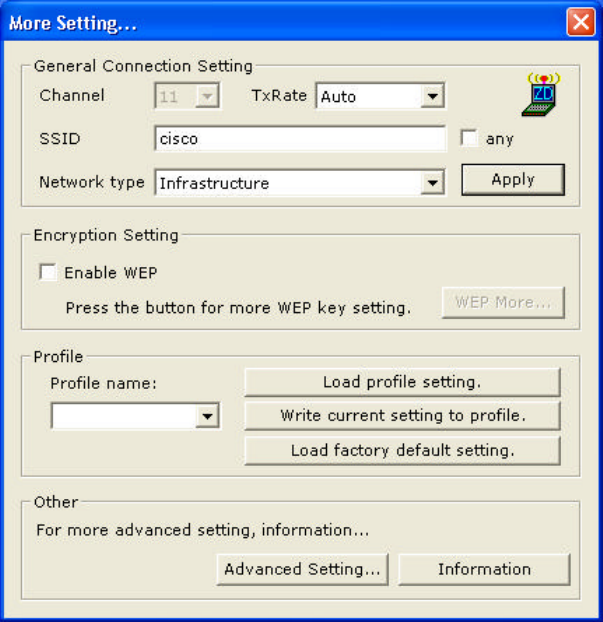603x622 pixels.
Task: Tick the 'any' SSID checkbox
Action: (470, 138)
